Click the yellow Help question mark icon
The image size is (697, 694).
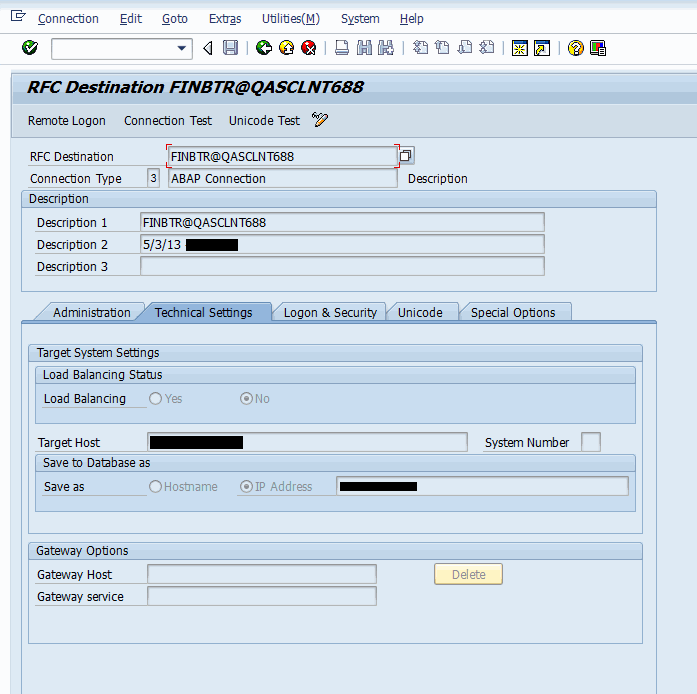coord(576,48)
